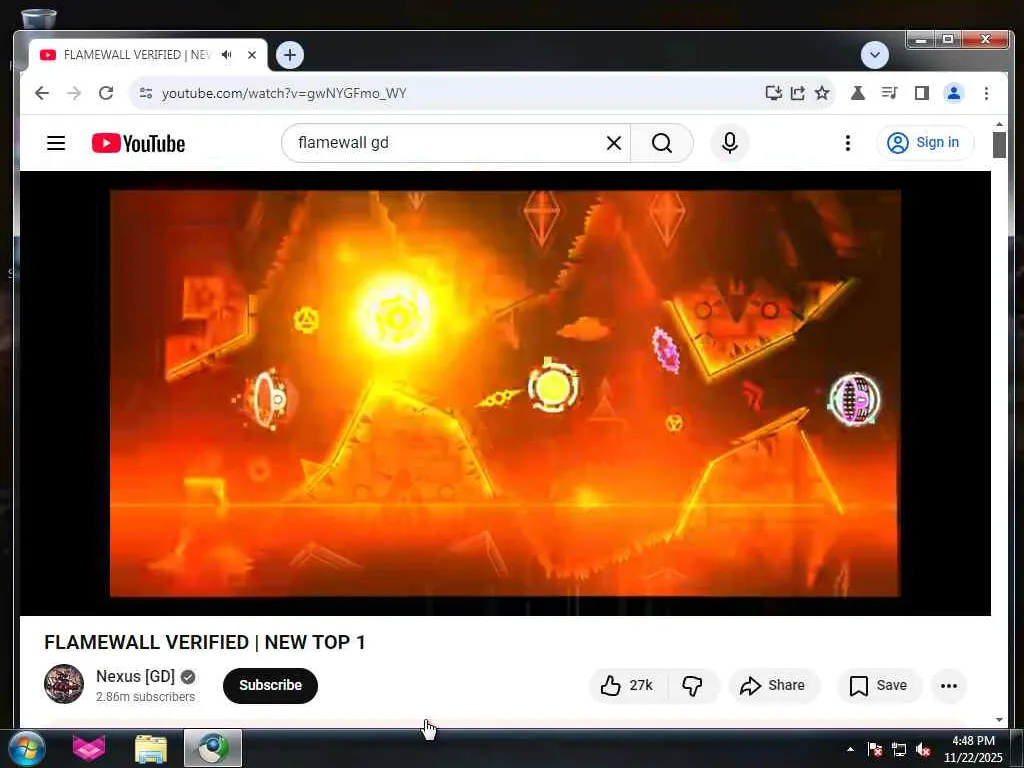Open the Chrome labs flask icon
Image resolution: width=1024 pixels, height=768 pixels.
(857, 93)
